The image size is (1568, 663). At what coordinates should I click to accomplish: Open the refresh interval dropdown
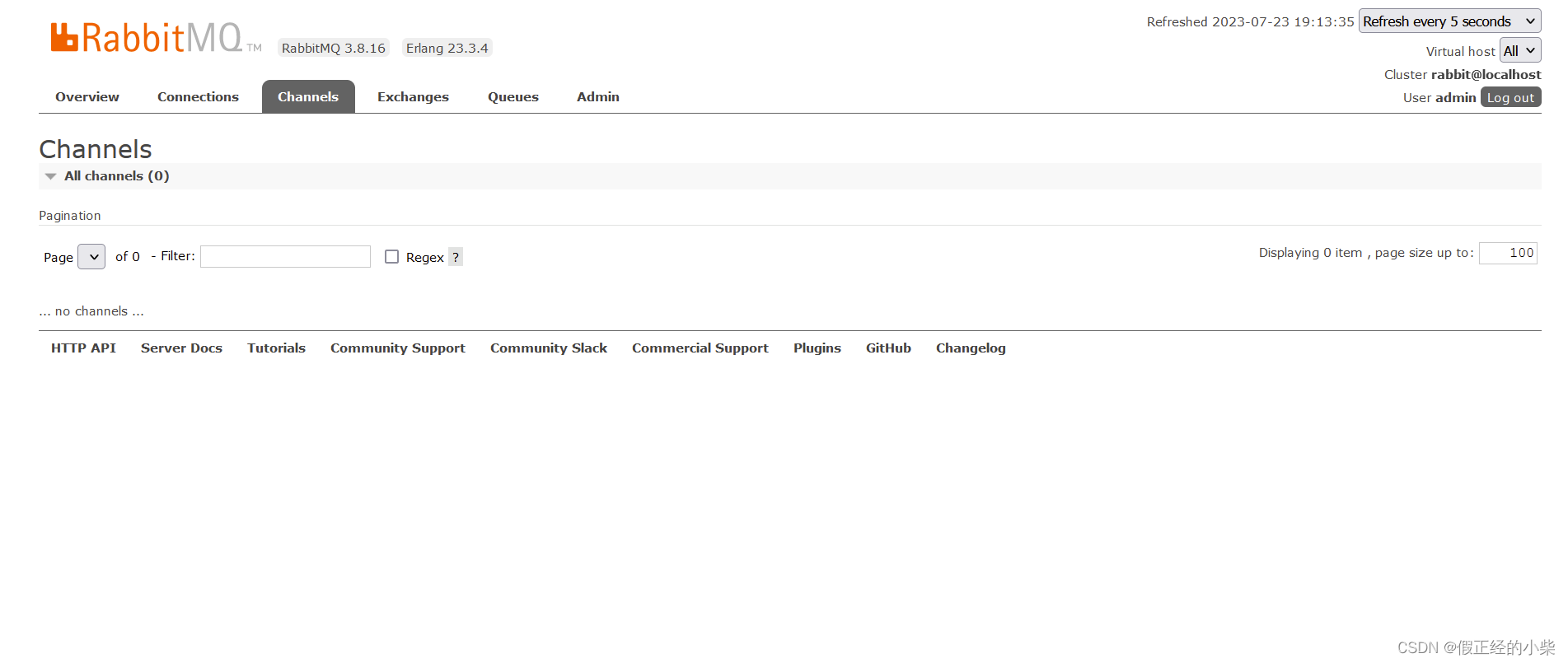pos(1449,21)
